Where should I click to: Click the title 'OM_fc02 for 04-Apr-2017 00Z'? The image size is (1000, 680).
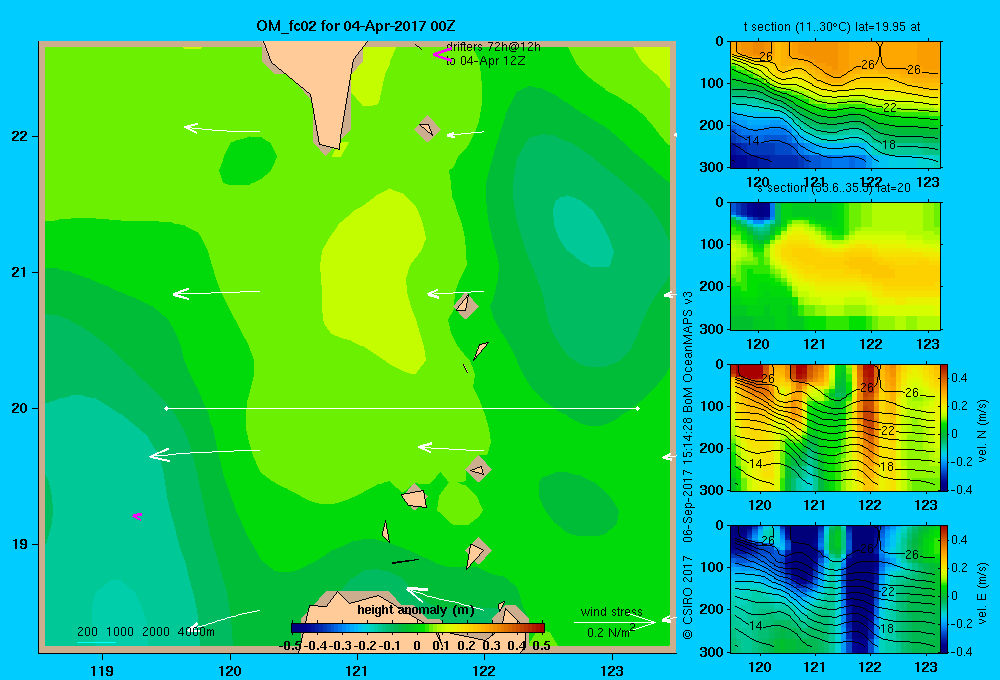[x=356, y=26]
